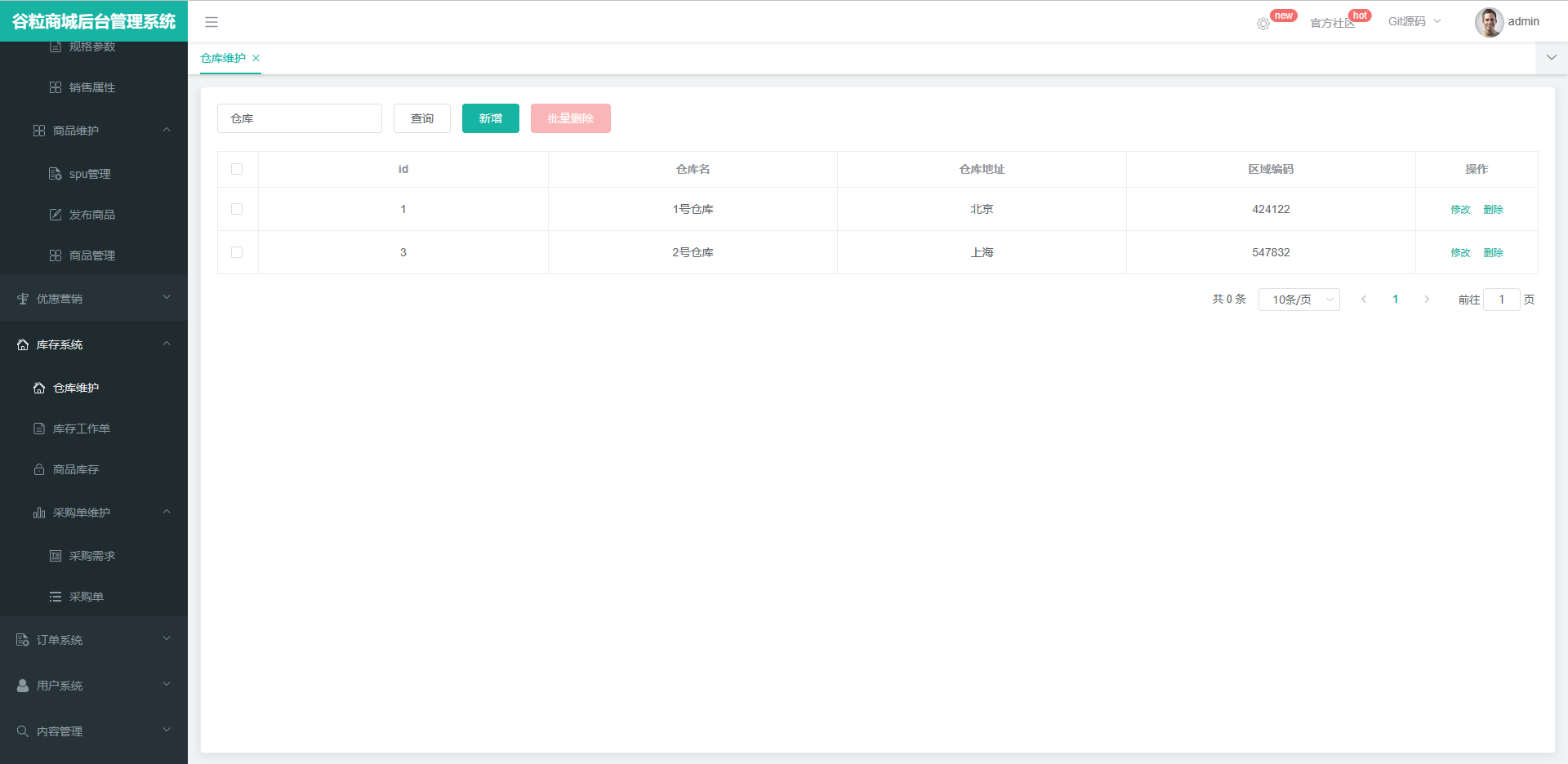Click the 商品库存 lock icon

pyautogui.click(x=39, y=469)
